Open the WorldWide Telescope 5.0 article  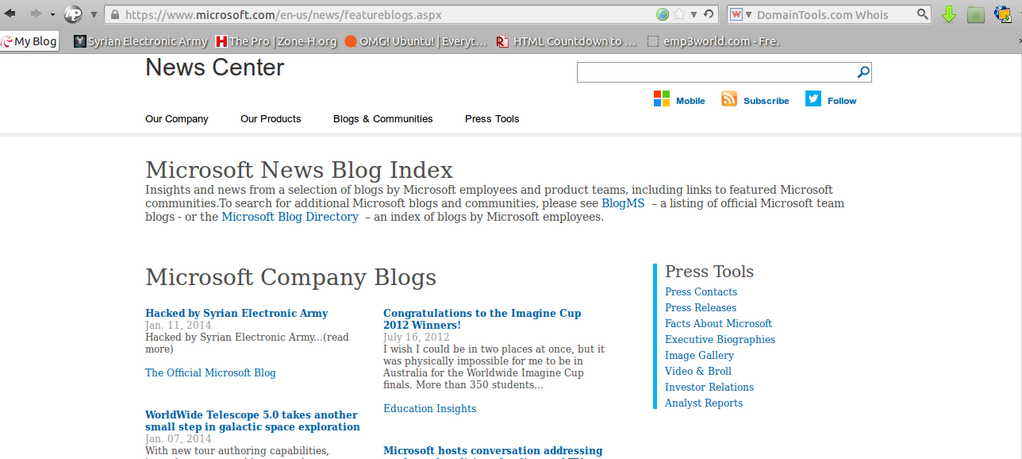click(253, 421)
